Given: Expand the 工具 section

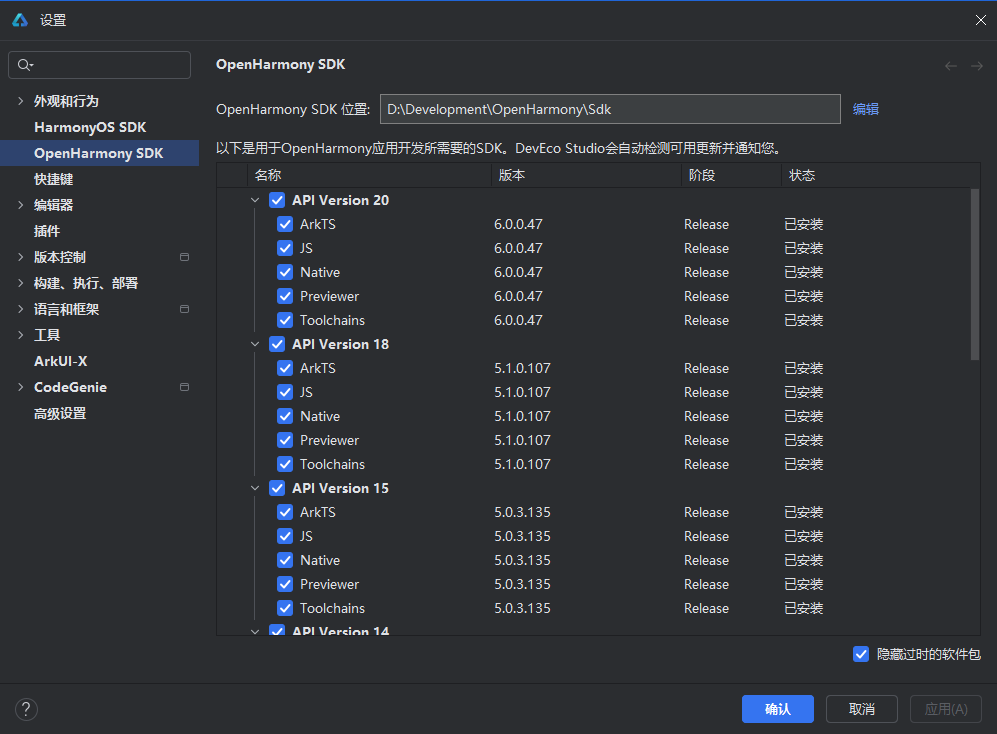Looking at the screenshot, I should click(x=20, y=335).
